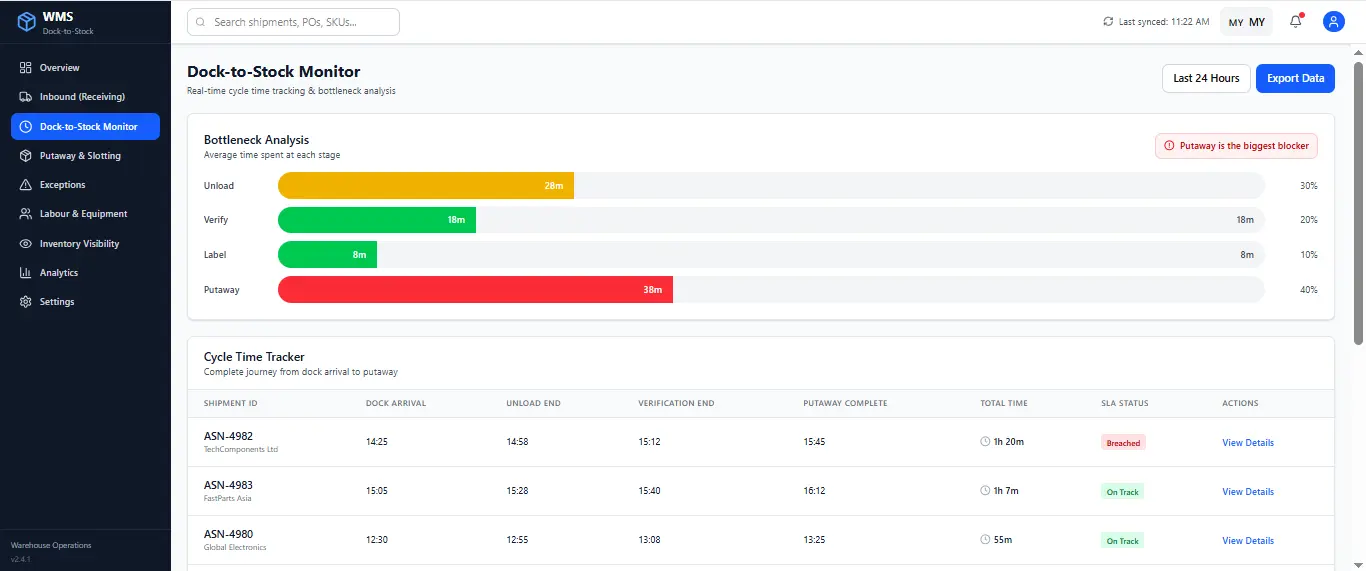Click the notification bell icon
The height and width of the screenshot is (571, 1366).
(x=1296, y=22)
